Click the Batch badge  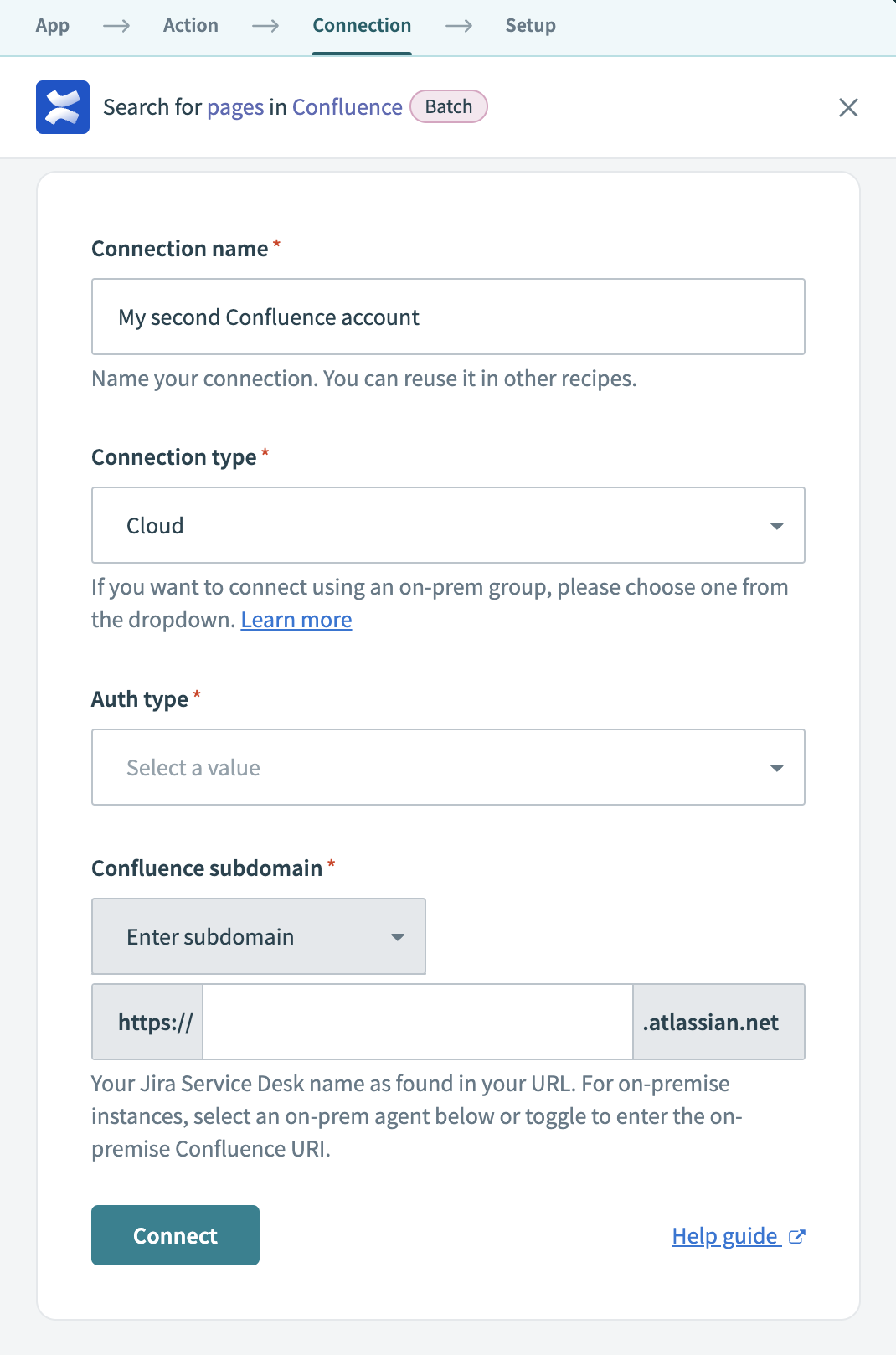pos(449,107)
